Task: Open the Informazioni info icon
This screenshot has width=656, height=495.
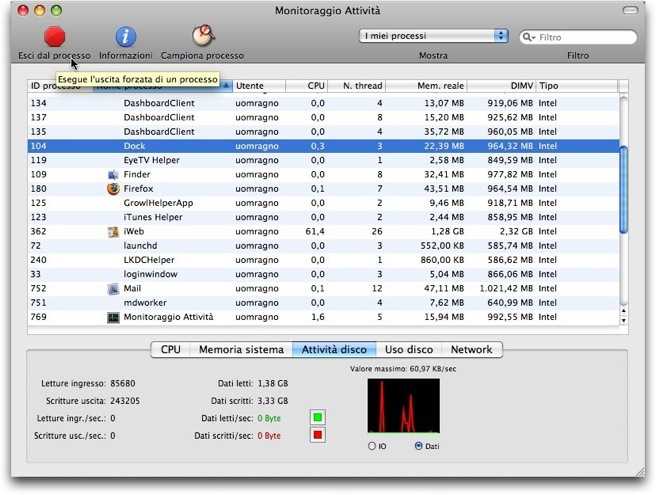Action: pos(126,36)
